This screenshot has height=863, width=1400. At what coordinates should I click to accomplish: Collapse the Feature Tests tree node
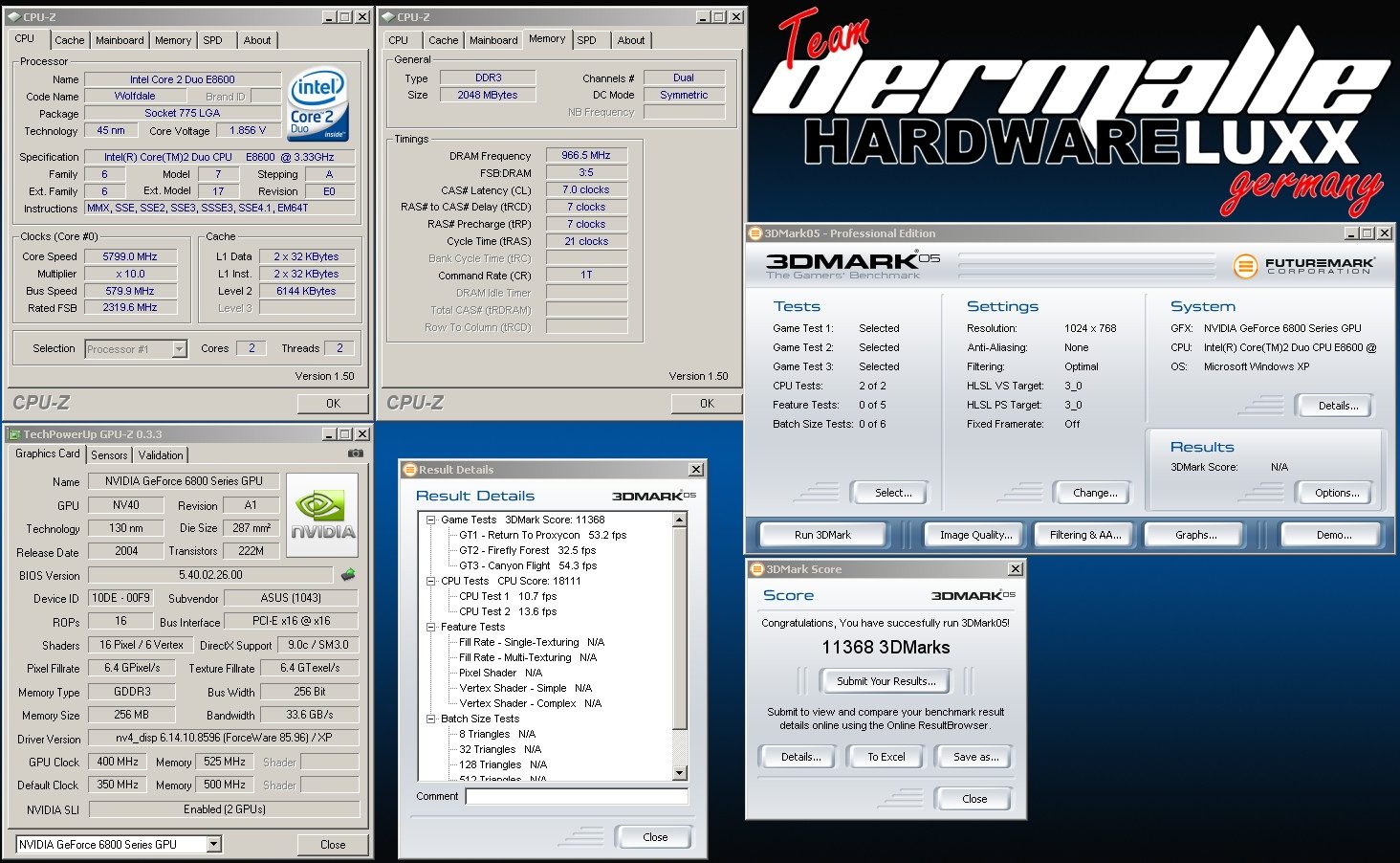tap(431, 627)
